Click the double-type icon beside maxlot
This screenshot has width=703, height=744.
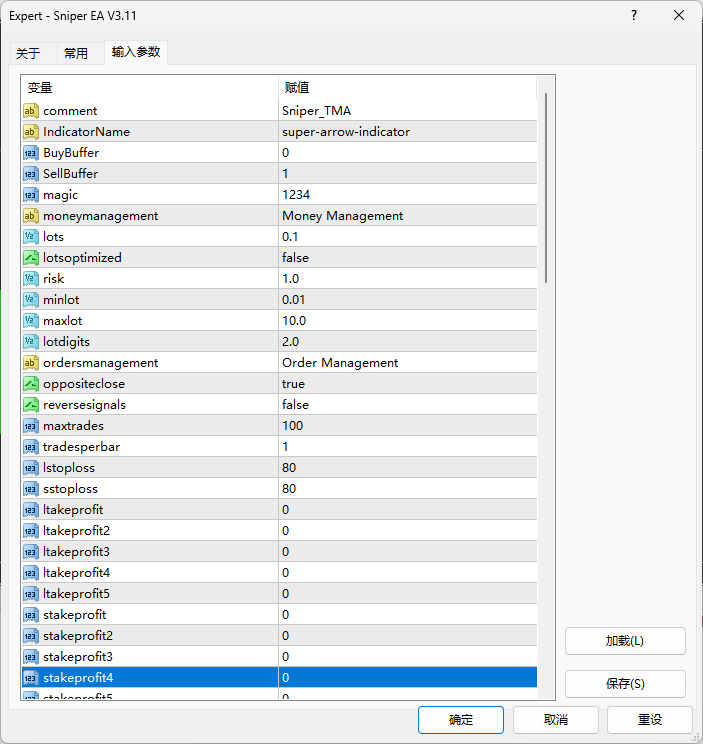tap(31, 321)
